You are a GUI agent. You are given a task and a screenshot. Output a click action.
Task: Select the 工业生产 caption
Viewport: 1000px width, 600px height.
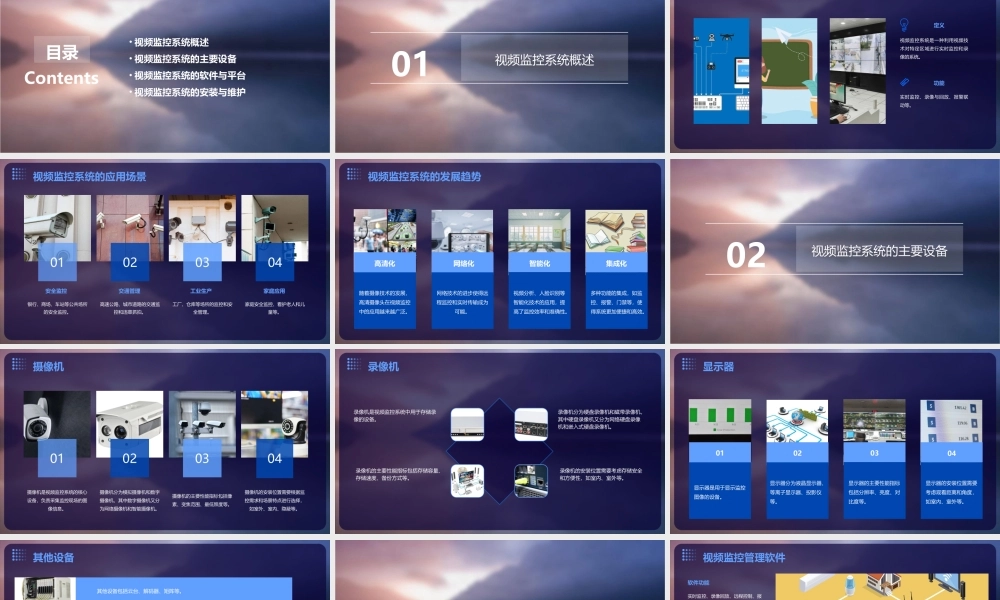coord(201,291)
